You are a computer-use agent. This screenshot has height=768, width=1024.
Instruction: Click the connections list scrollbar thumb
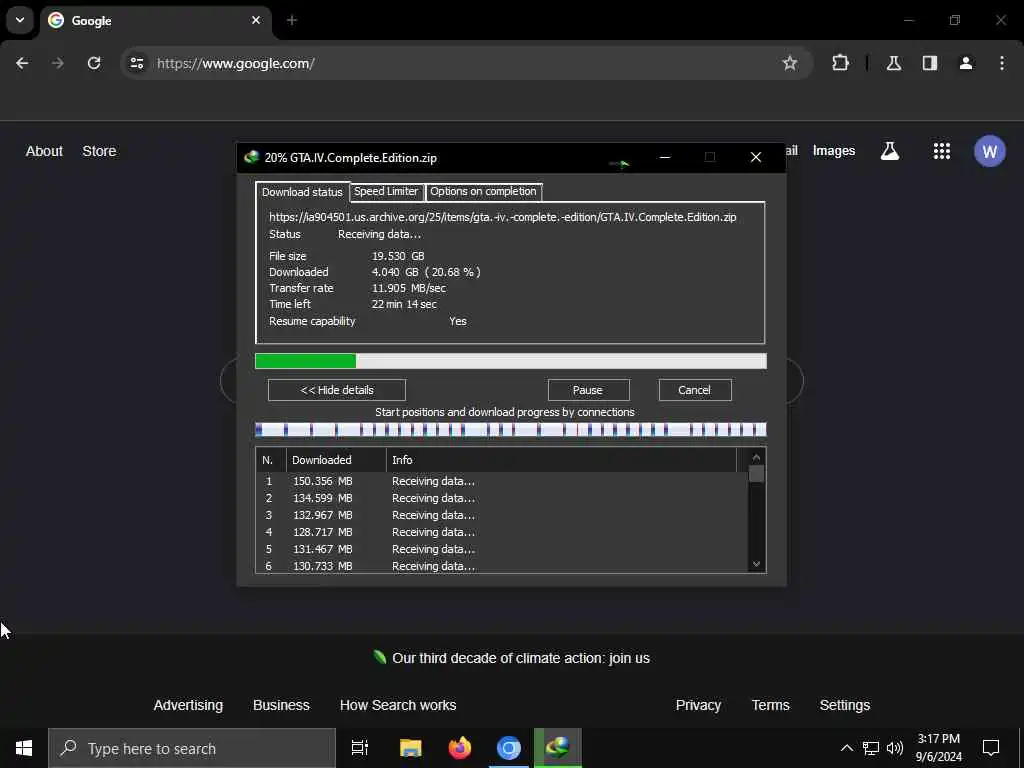tap(756, 473)
